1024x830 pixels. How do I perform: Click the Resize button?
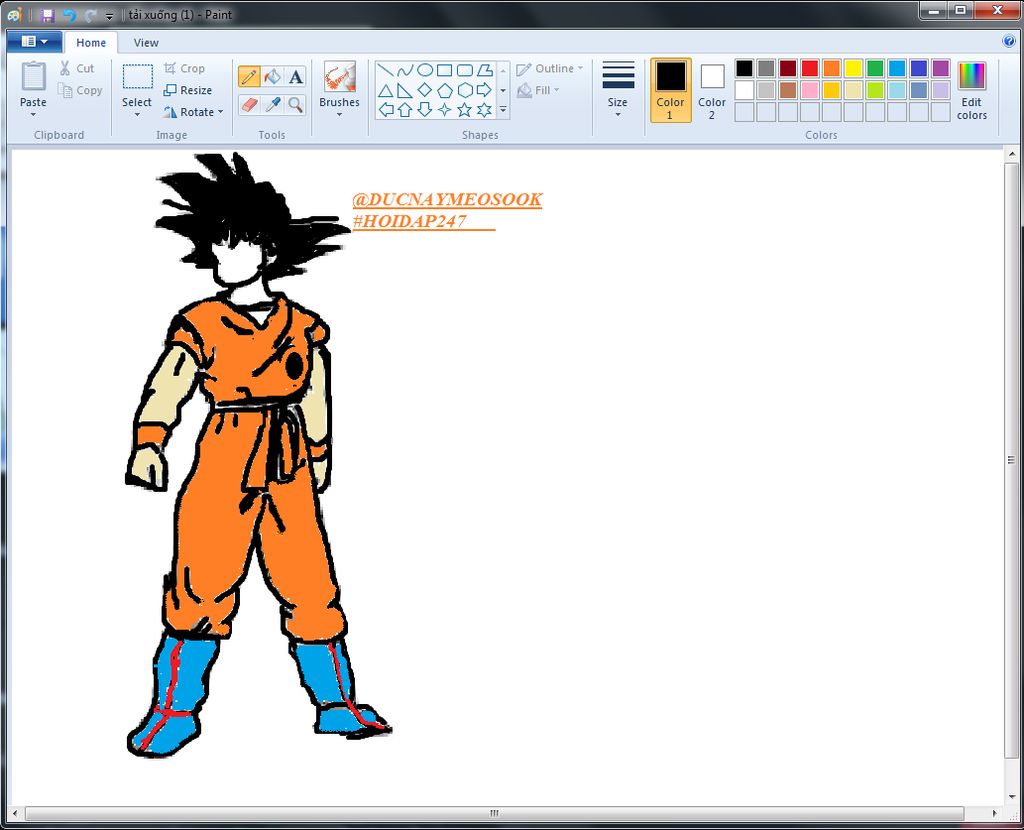(188, 90)
